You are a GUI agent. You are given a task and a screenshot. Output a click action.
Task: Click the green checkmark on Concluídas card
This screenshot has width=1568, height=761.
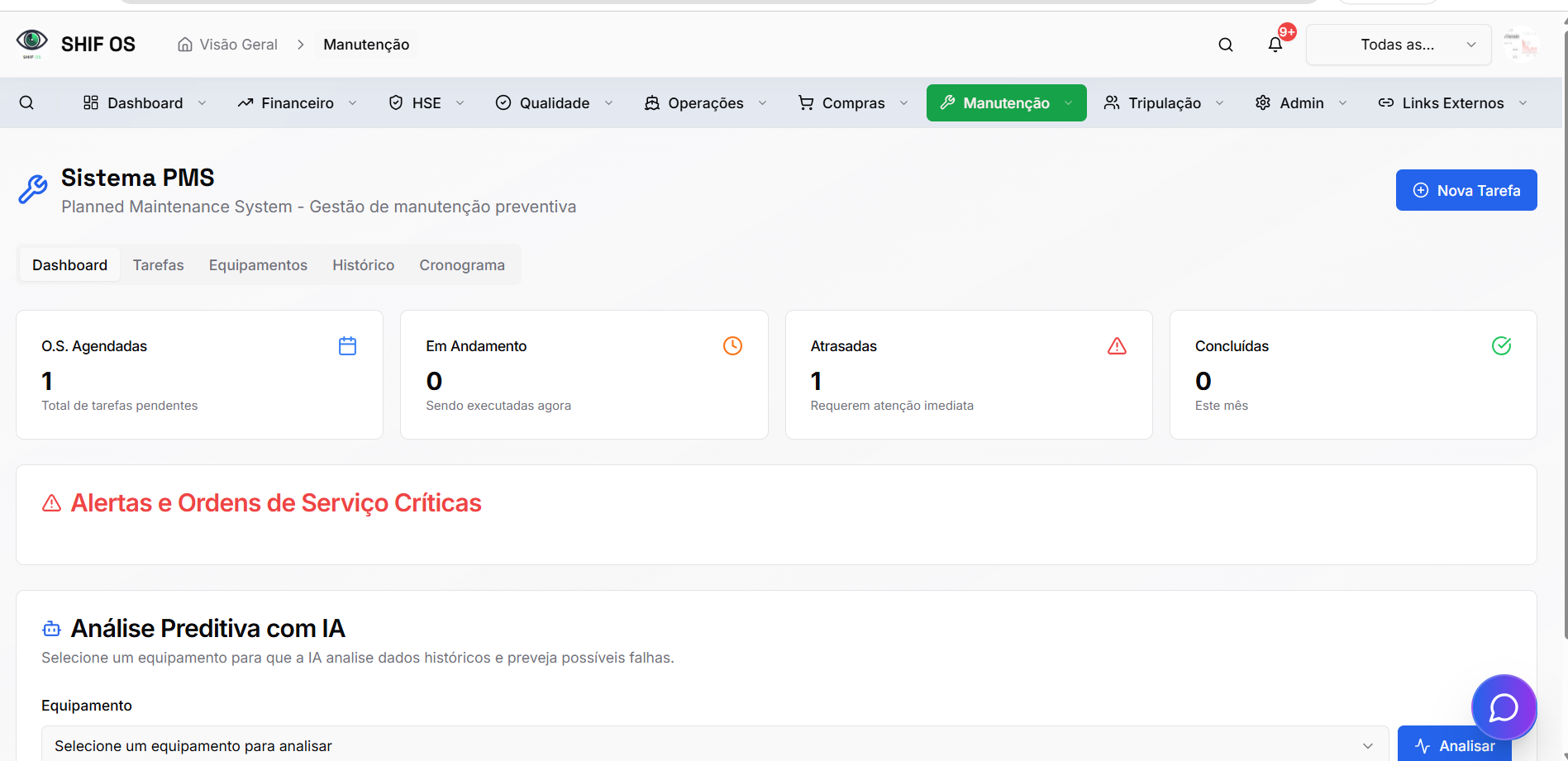pos(1502,345)
